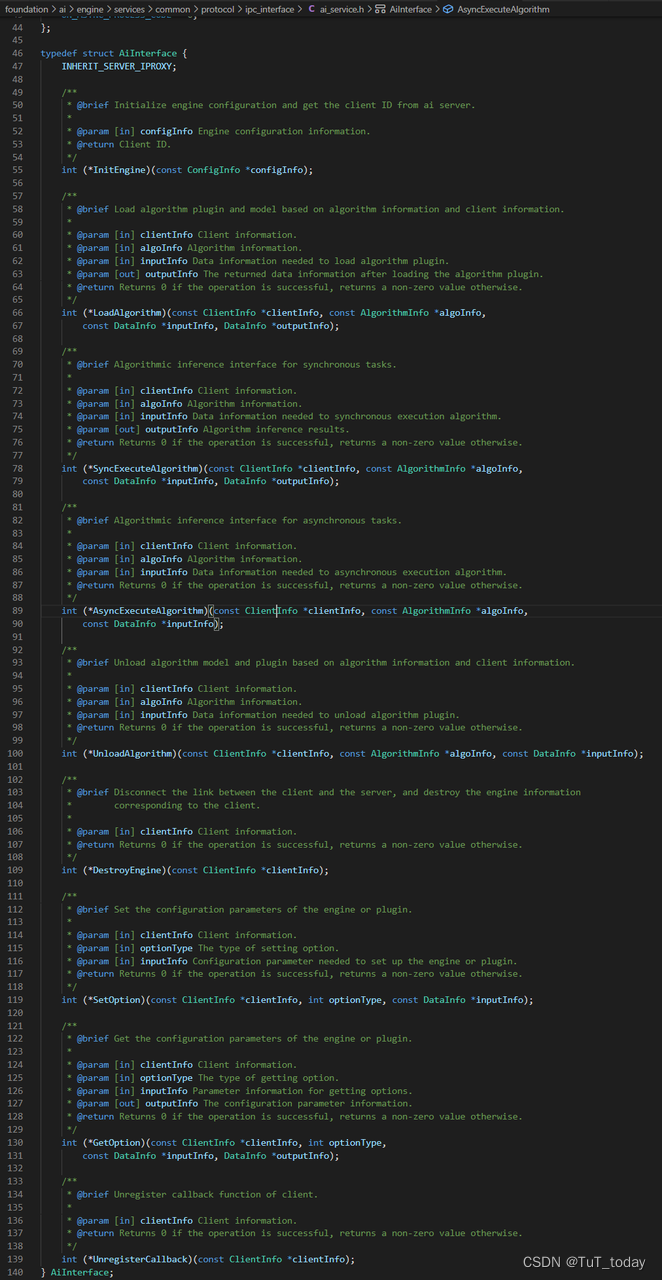The image size is (662, 1280).
Task: Open the engine breadcrumb folder
Action: point(91,8)
